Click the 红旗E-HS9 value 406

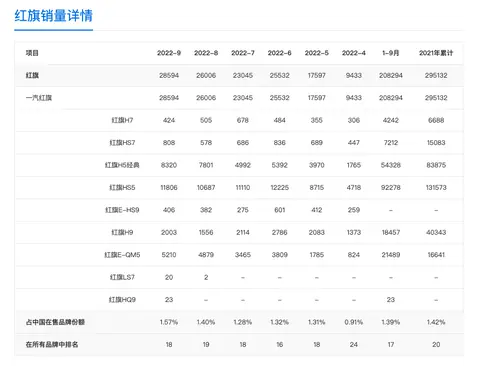(x=169, y=210)
